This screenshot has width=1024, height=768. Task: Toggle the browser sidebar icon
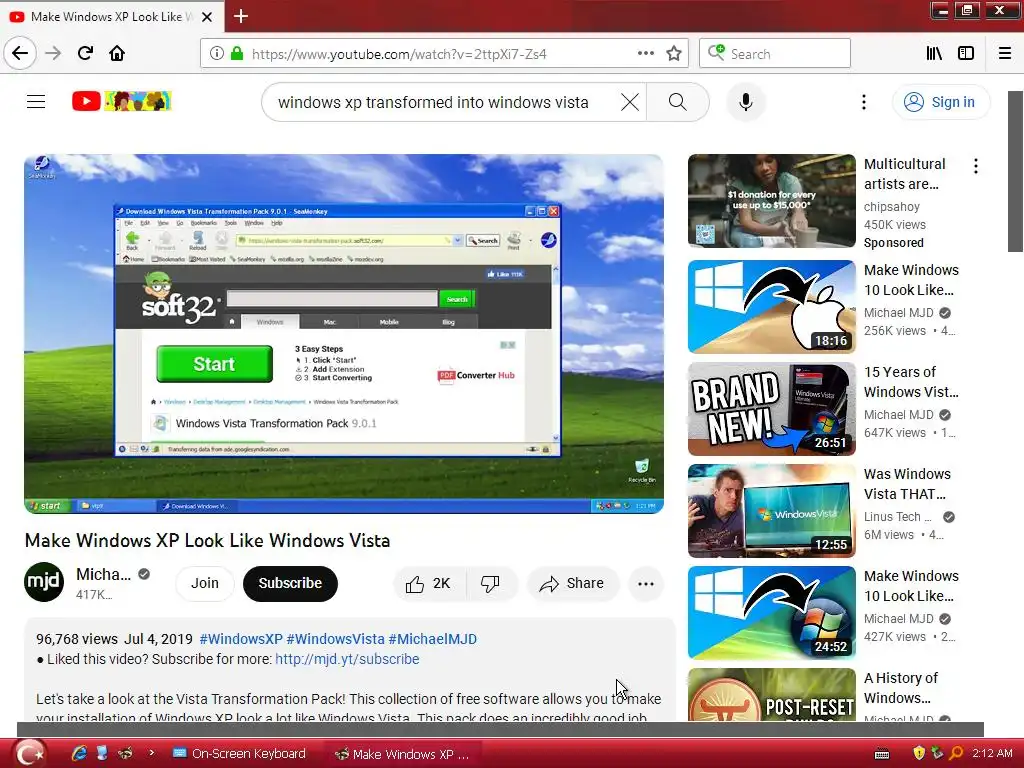pyautogui.click(x=966, y=54)
